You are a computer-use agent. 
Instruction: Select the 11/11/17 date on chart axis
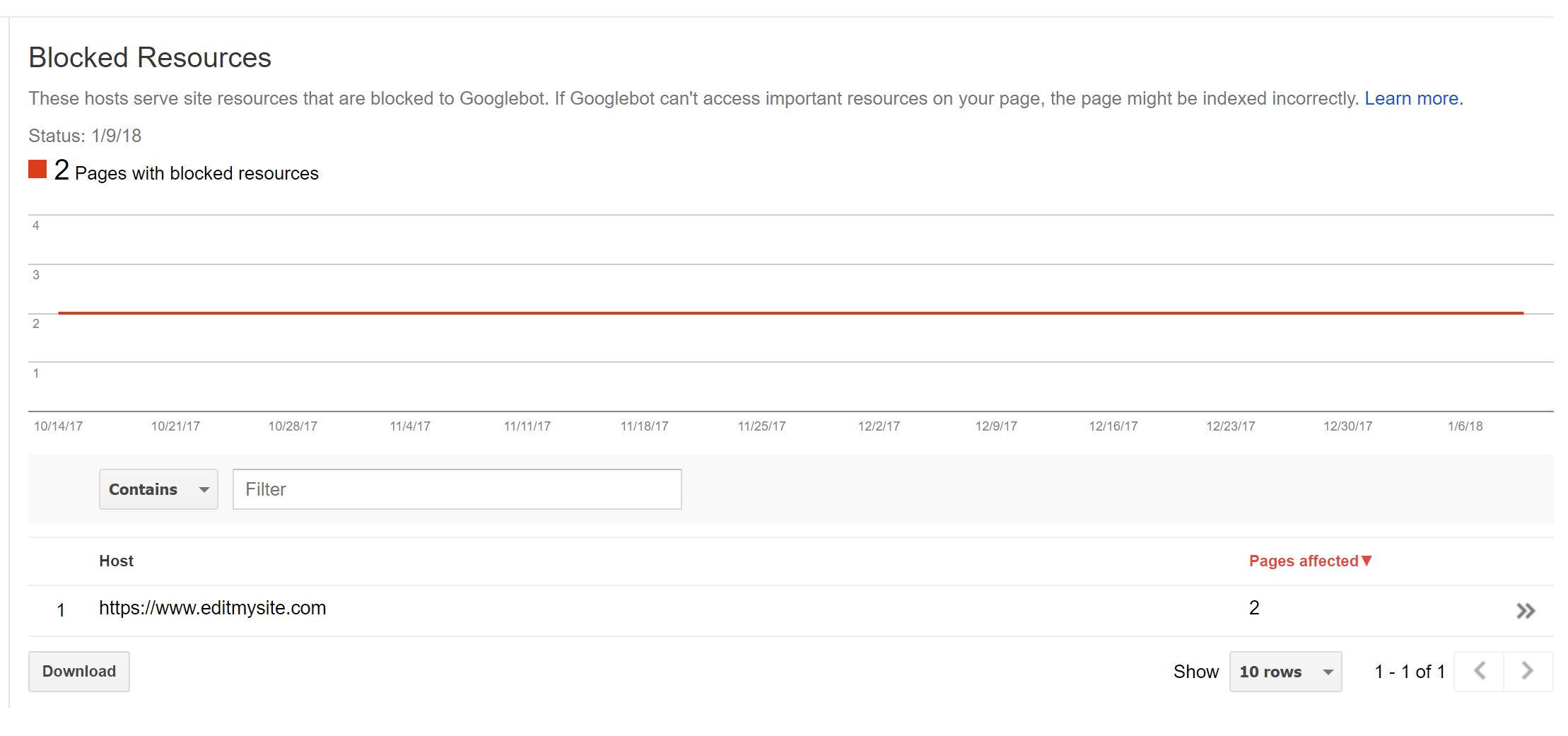[x=527, y=426]
